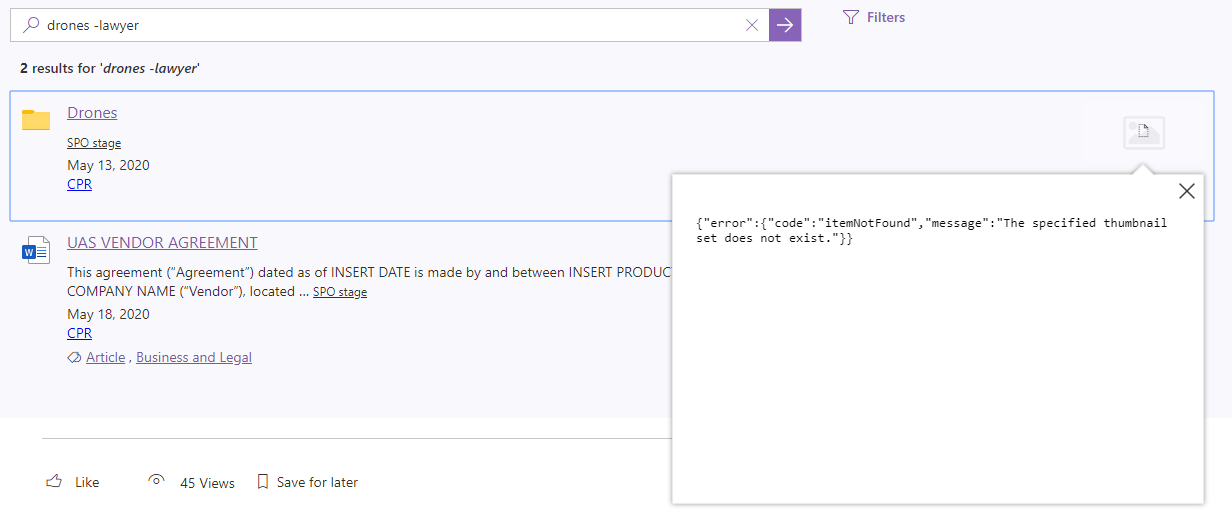The image size is (1232, 519).
Task: Click the itemNotFound error message text
Action: 932,231
